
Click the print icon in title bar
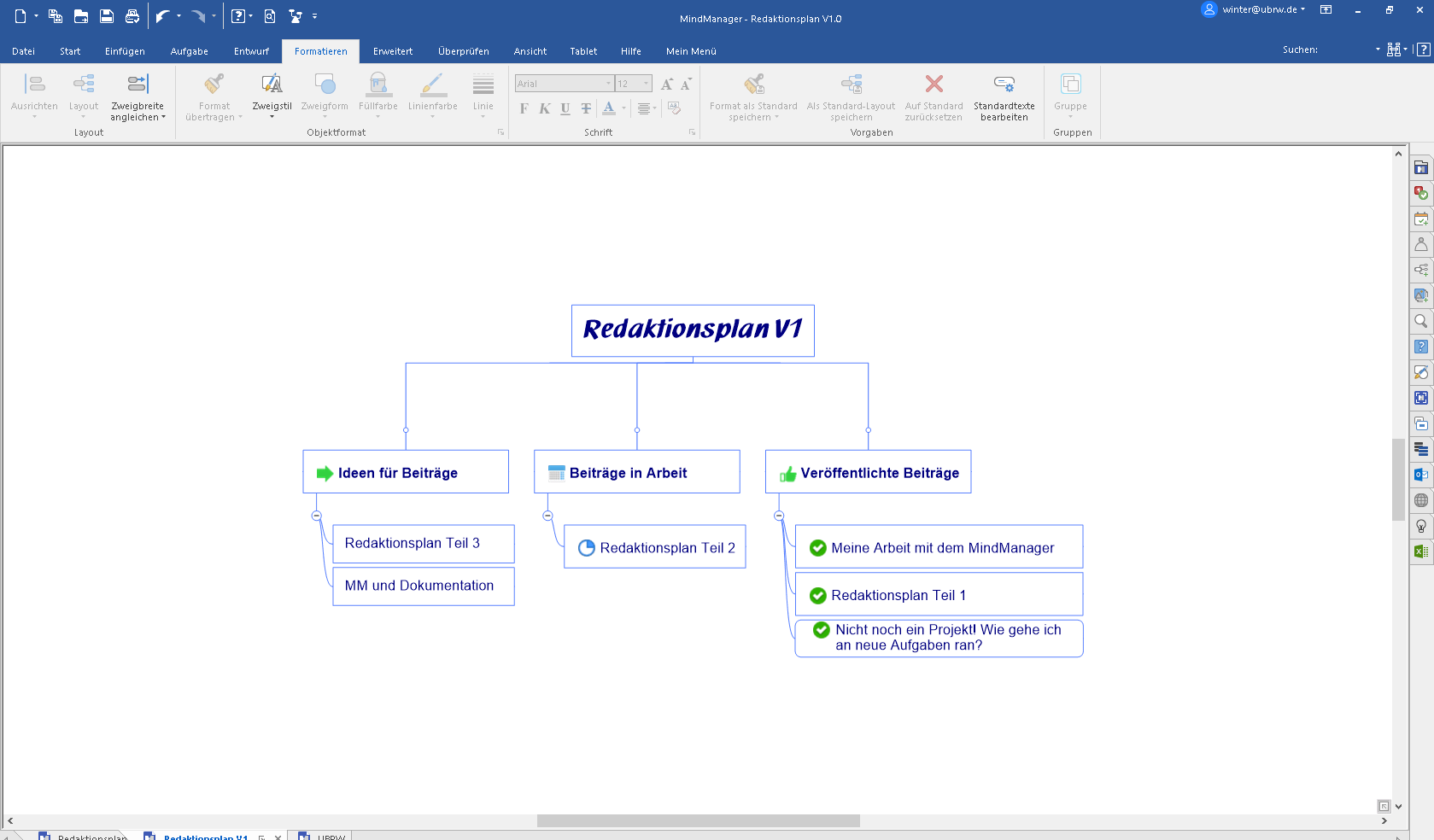tap(132, 16)
